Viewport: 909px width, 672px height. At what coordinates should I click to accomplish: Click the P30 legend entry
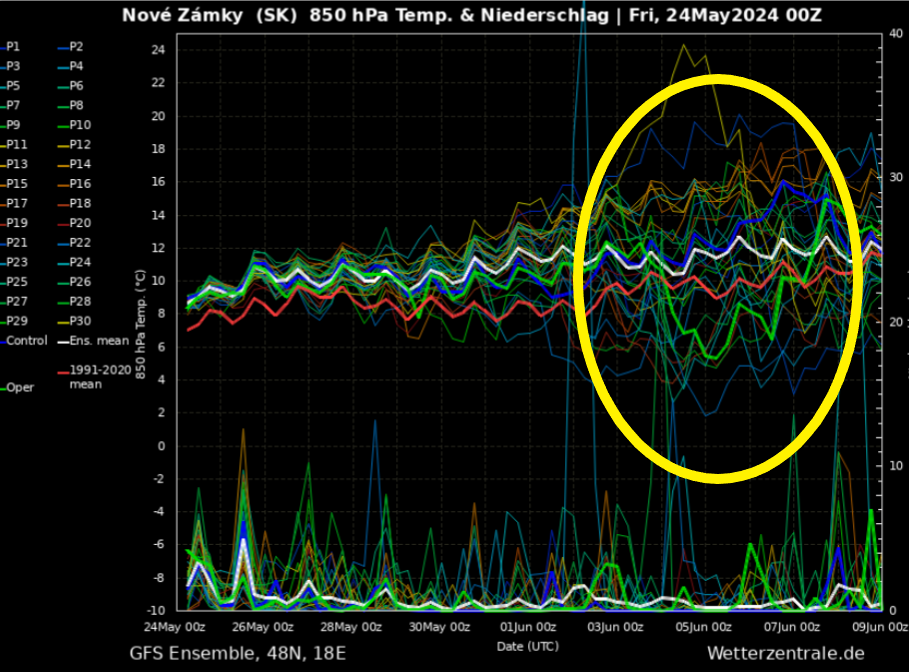click(76, 321)
